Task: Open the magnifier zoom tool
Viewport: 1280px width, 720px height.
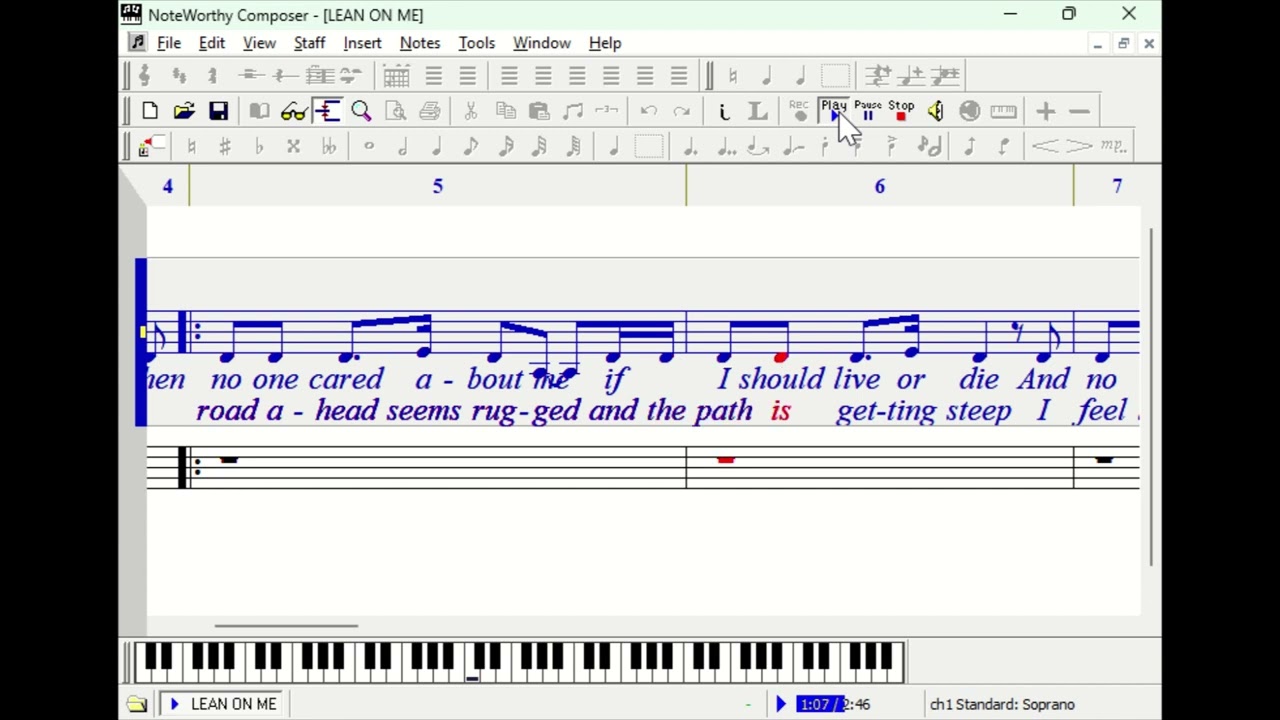Action: (361, 111)
